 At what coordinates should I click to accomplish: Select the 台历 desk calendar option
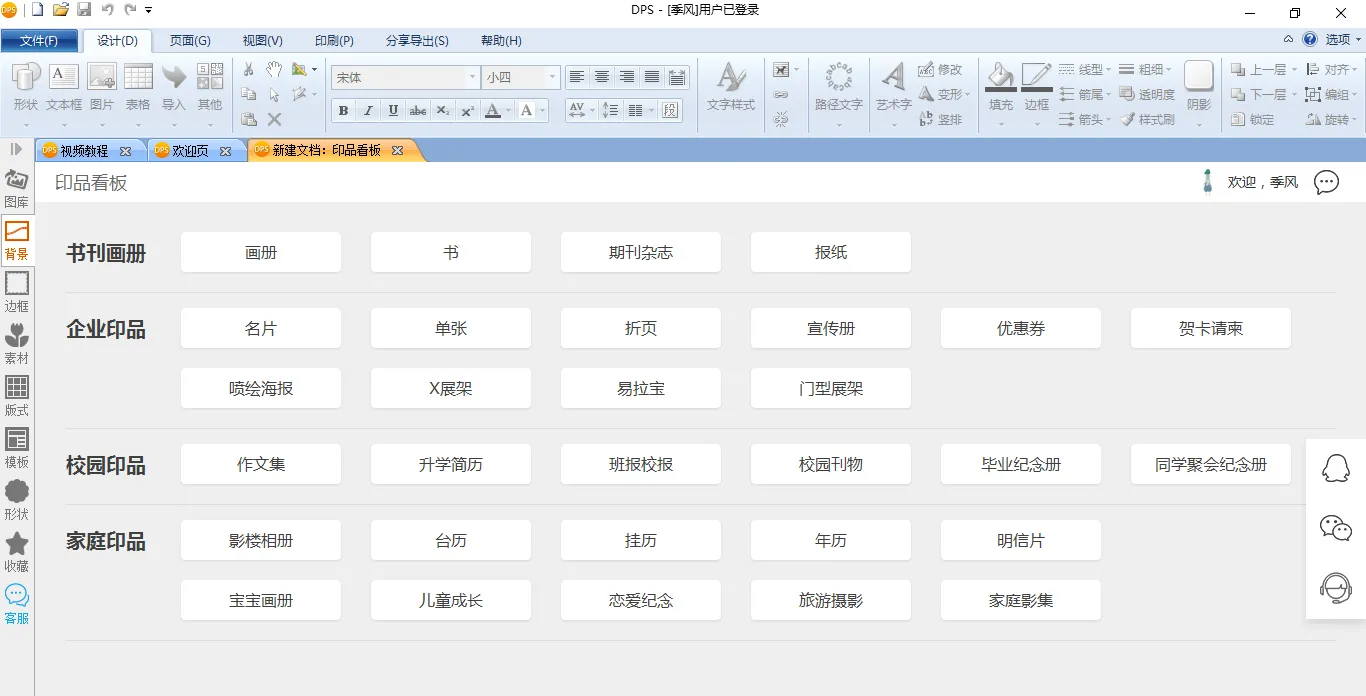pos(451,540)
